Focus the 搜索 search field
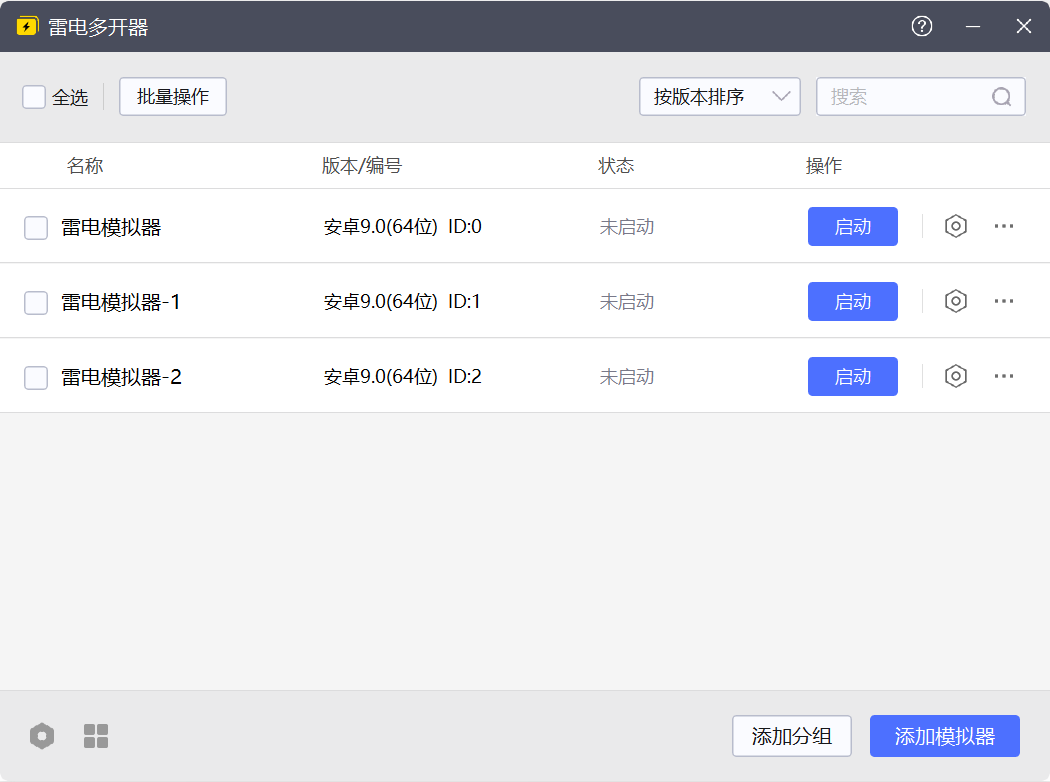 click(921, 96)
